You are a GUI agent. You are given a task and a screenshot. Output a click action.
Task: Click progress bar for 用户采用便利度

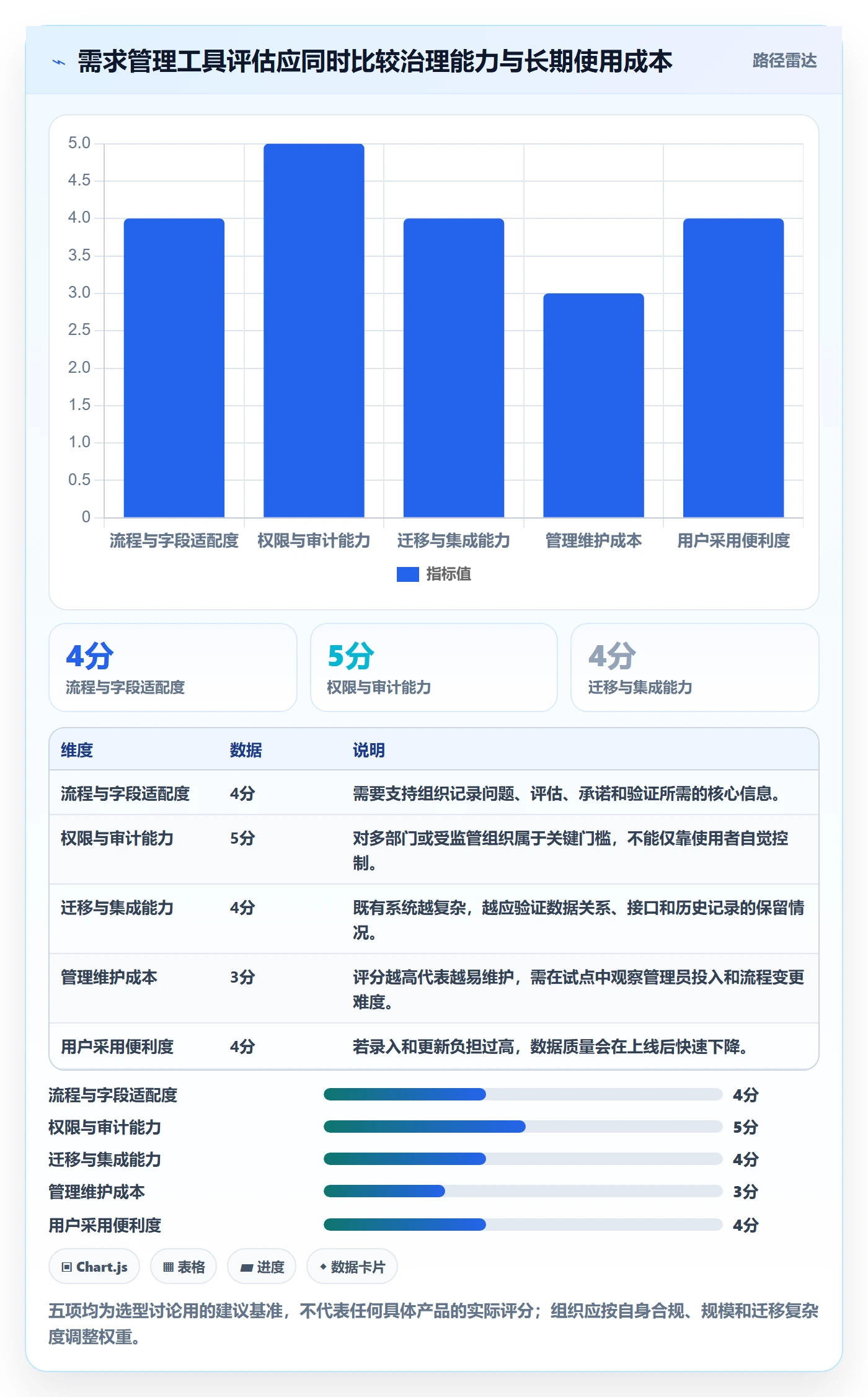coord(523,1225)
